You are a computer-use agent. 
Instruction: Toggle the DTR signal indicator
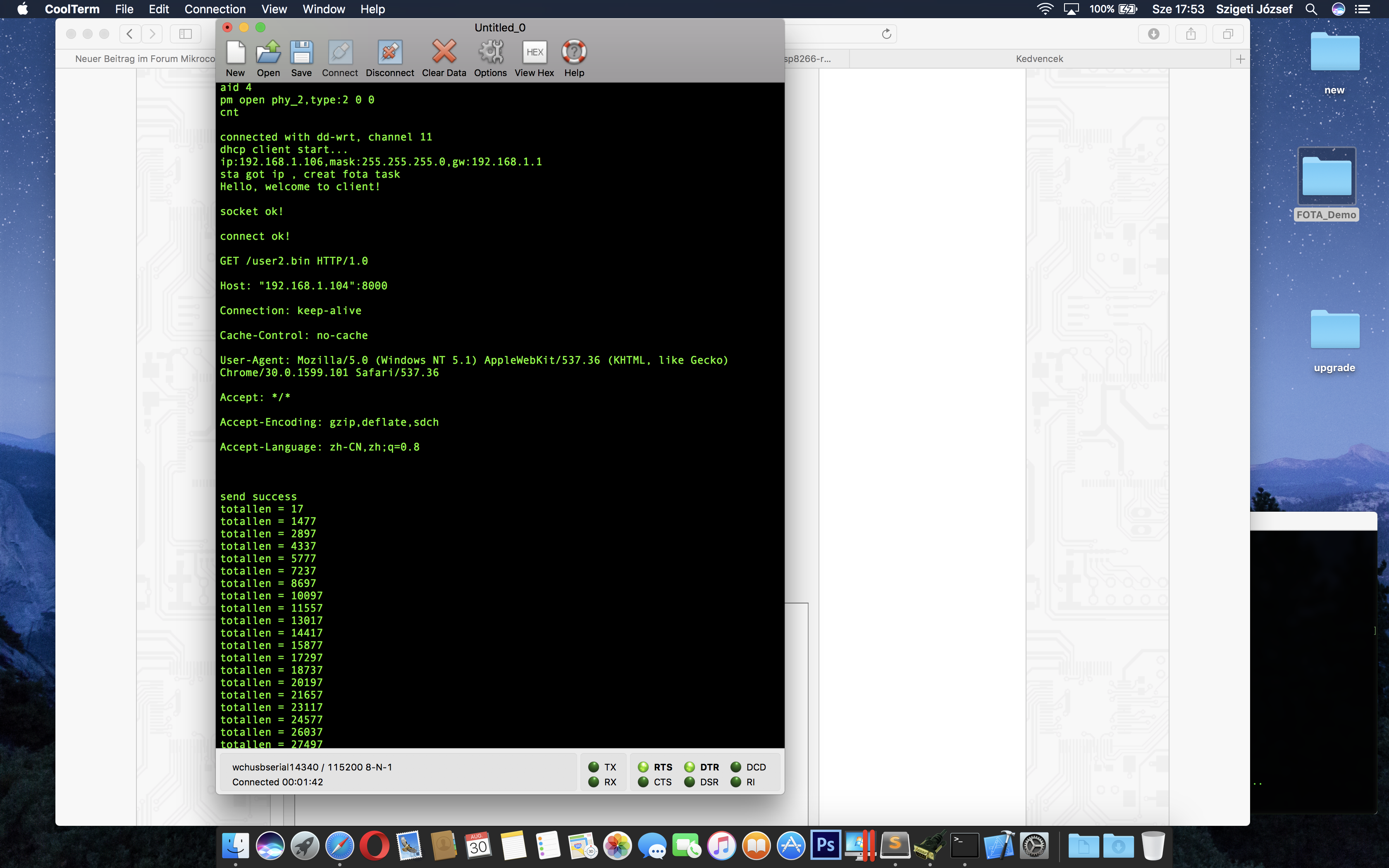coord(690,767)
